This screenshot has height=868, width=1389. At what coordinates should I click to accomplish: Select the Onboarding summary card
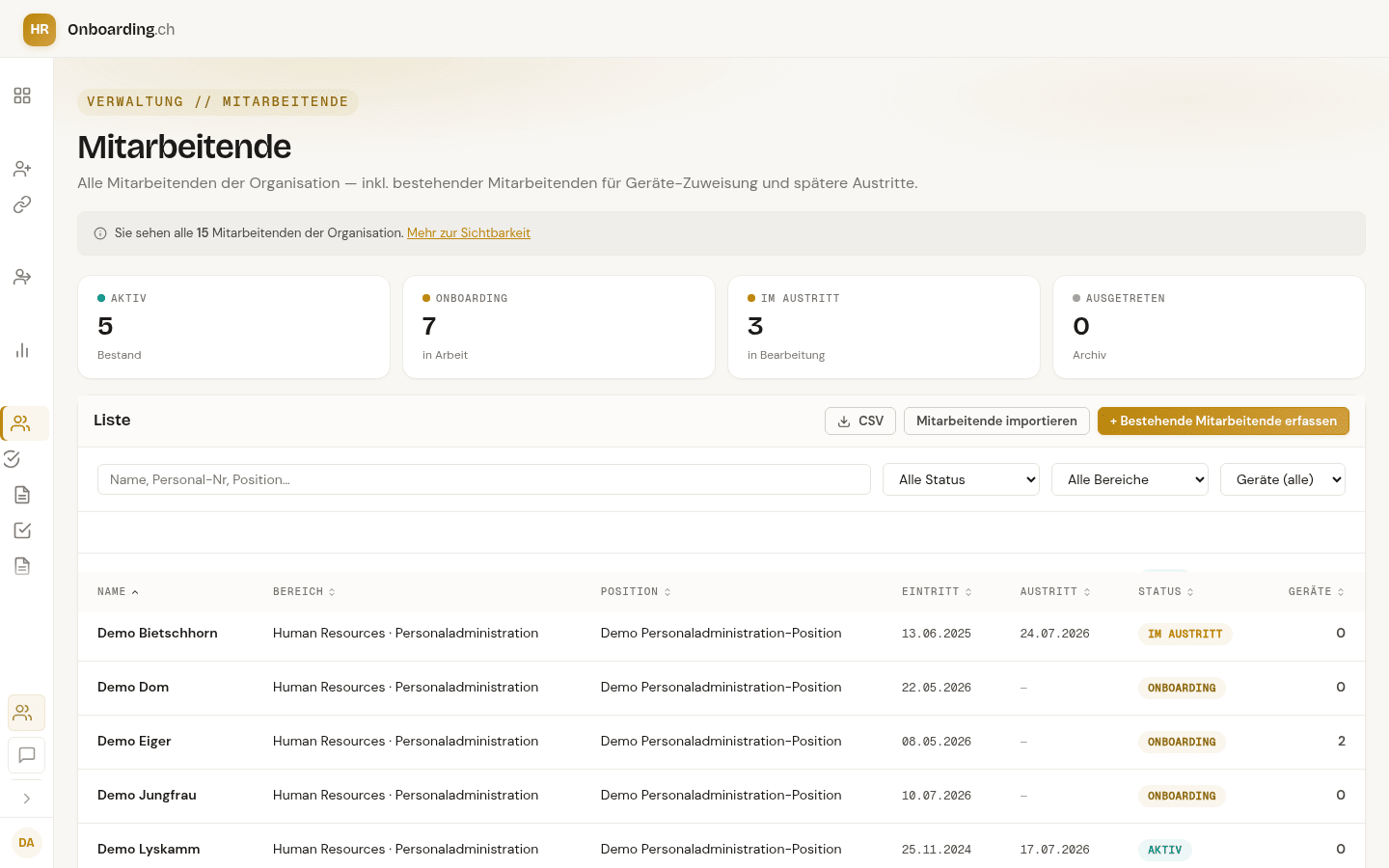click(x=558, y=327)
